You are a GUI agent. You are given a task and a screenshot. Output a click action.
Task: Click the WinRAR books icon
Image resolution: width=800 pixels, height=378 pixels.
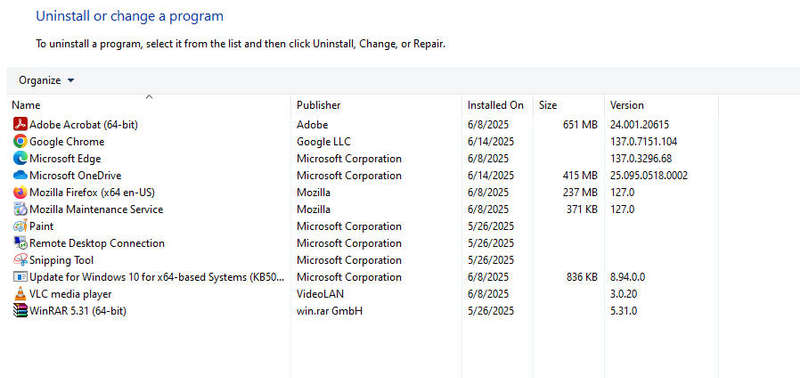tap(20, 311)
